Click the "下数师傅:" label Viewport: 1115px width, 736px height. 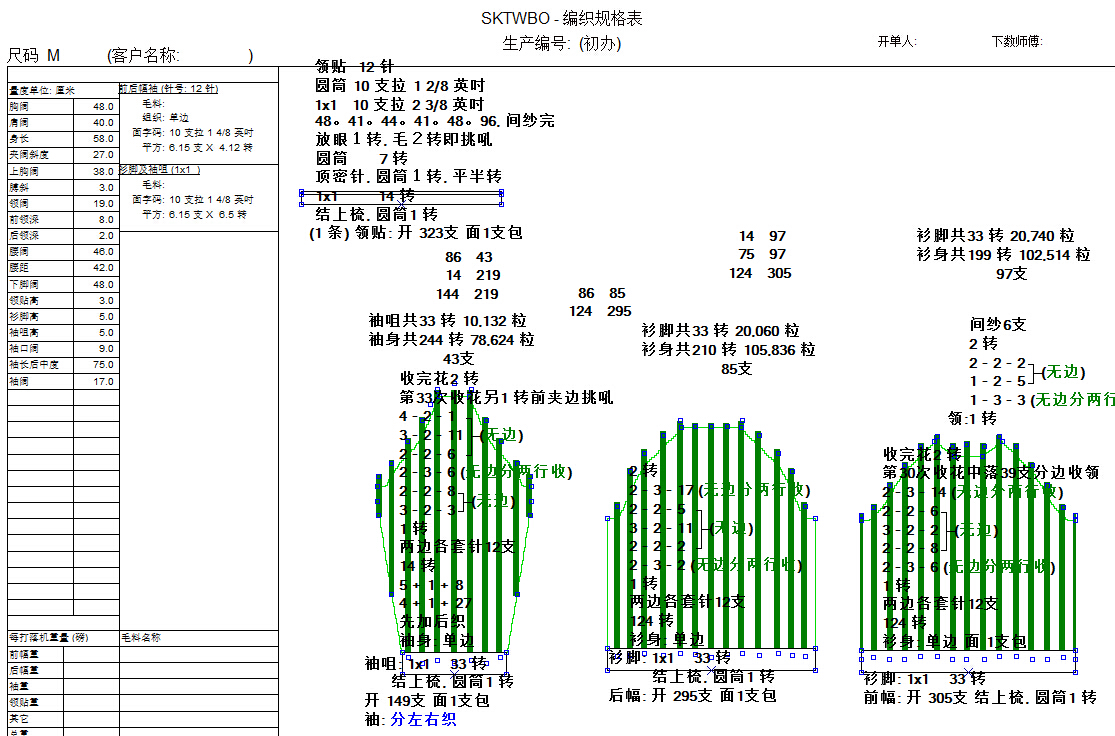[1017, 41]
